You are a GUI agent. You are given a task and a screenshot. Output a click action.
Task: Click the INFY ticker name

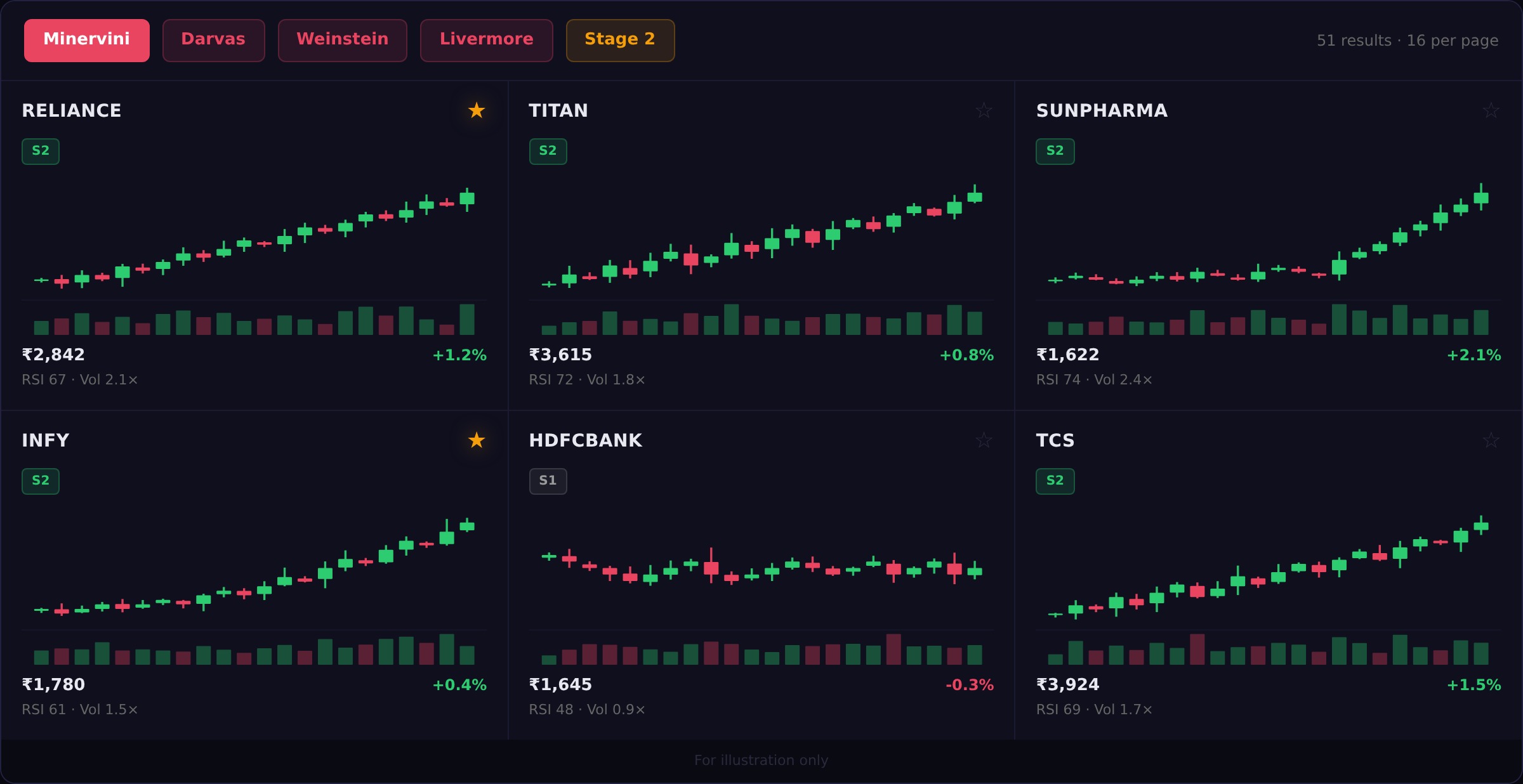click(x=46, y=441)
